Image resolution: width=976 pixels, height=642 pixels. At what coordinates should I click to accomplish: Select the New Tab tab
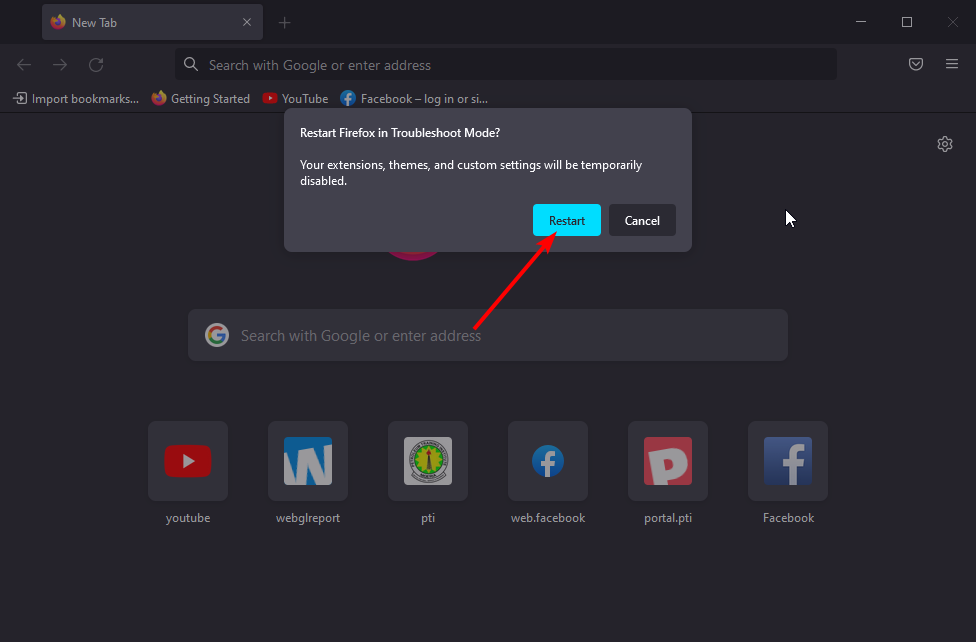(x=152, y=22)
